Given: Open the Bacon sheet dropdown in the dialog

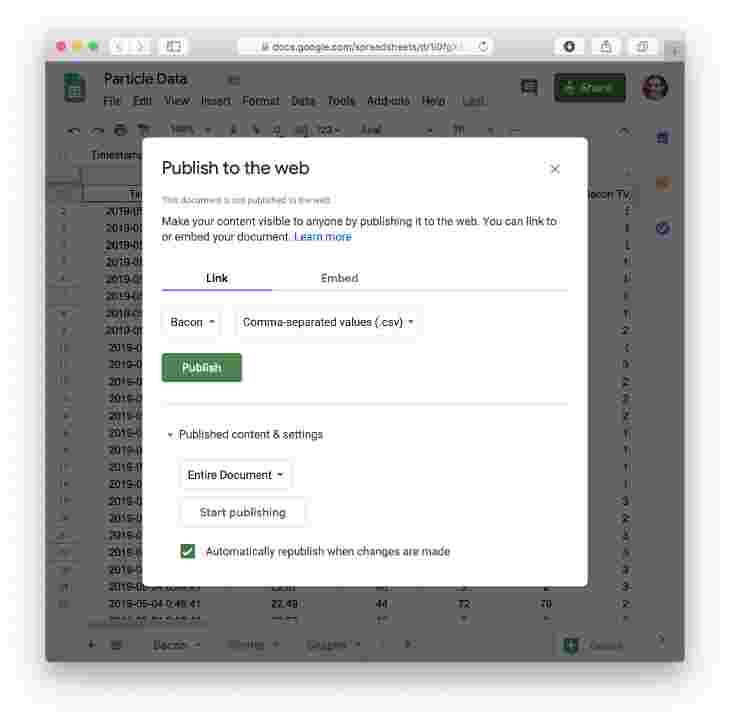Looking at the screenshot, I should (192, 322).
